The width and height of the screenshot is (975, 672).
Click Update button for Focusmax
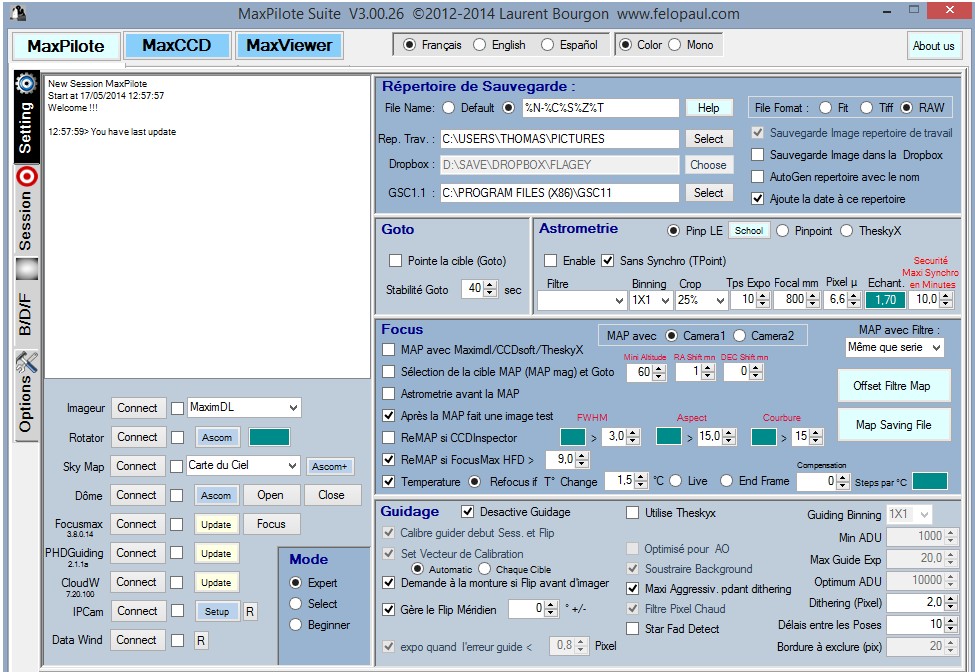[x=216, y=524]
